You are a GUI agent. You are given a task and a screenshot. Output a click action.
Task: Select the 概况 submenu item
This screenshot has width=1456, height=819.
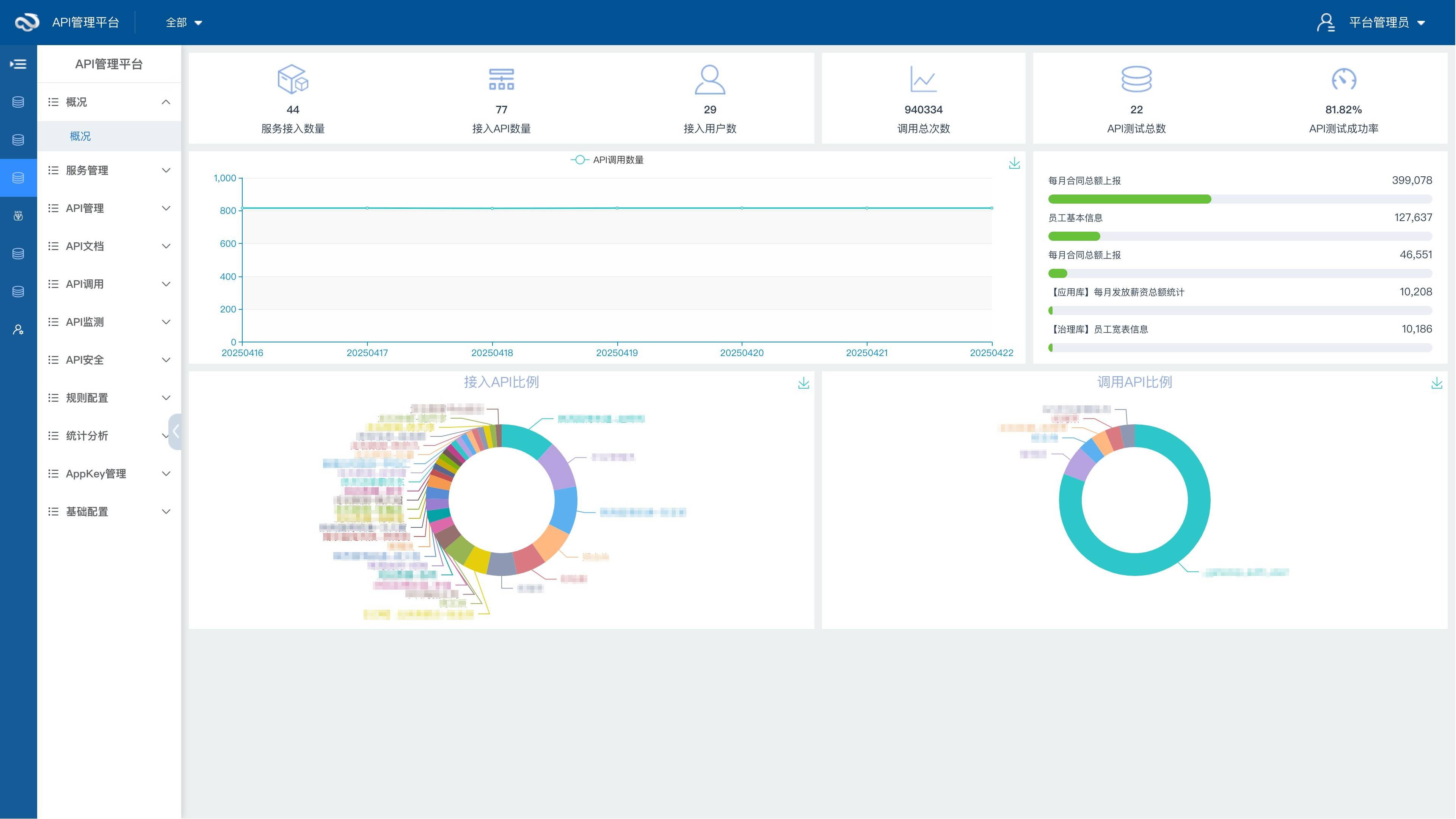click(80, 136)
